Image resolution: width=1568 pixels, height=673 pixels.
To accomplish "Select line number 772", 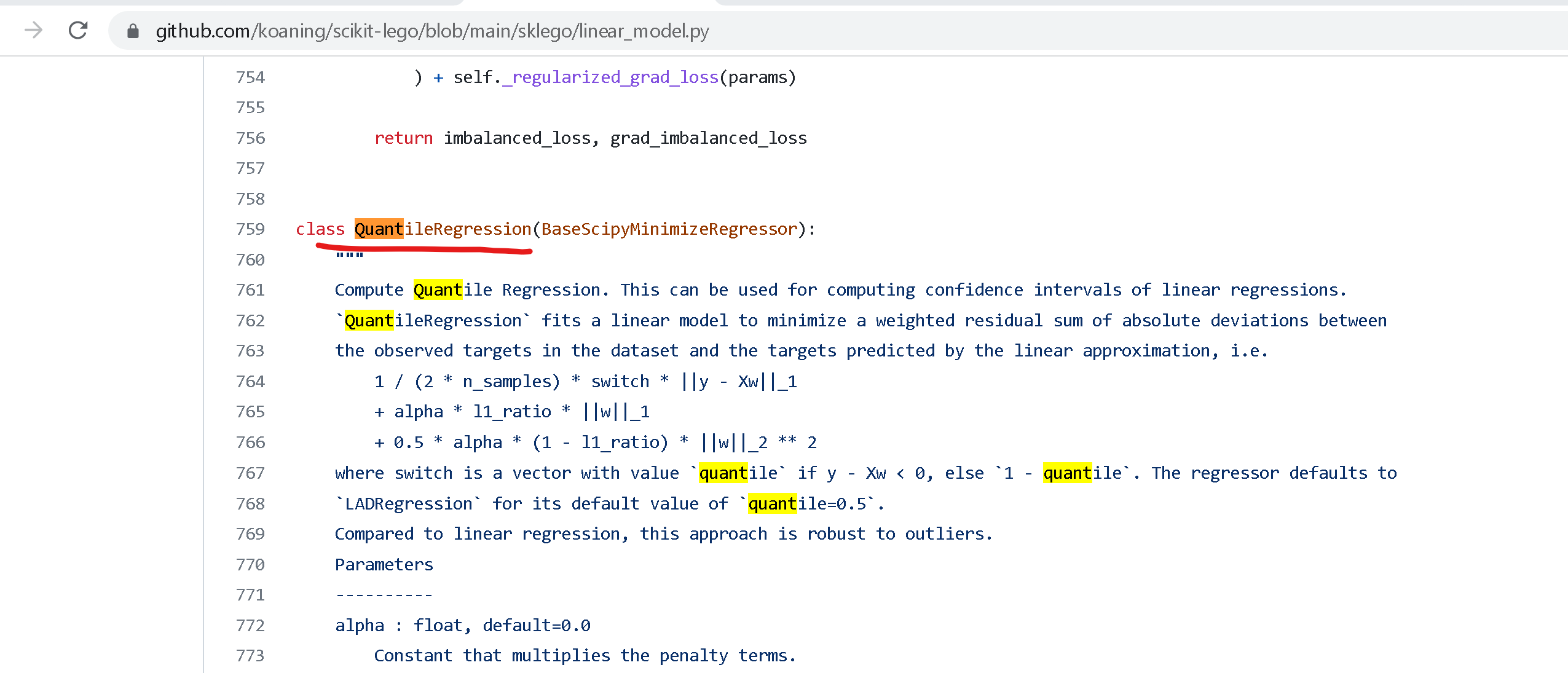I will point(250,625).
